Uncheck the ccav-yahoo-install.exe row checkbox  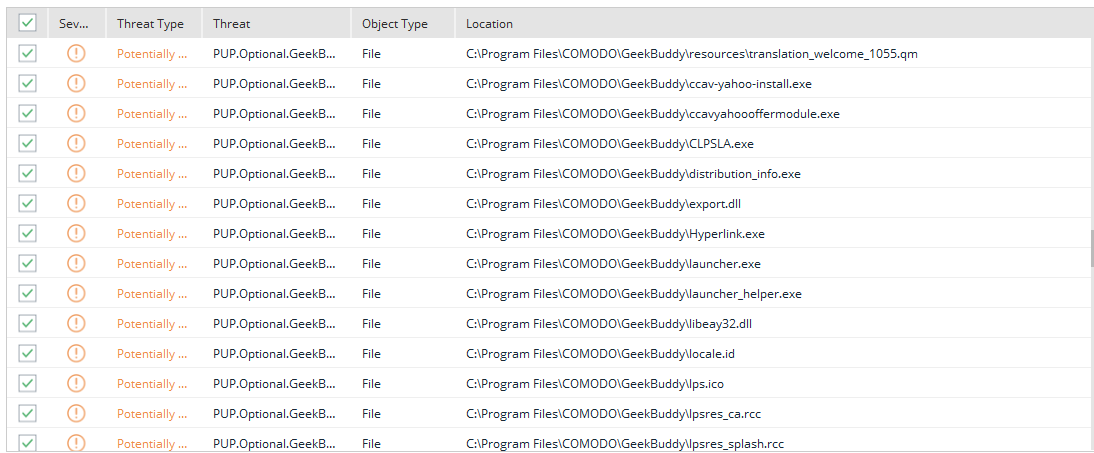[27, 83]
